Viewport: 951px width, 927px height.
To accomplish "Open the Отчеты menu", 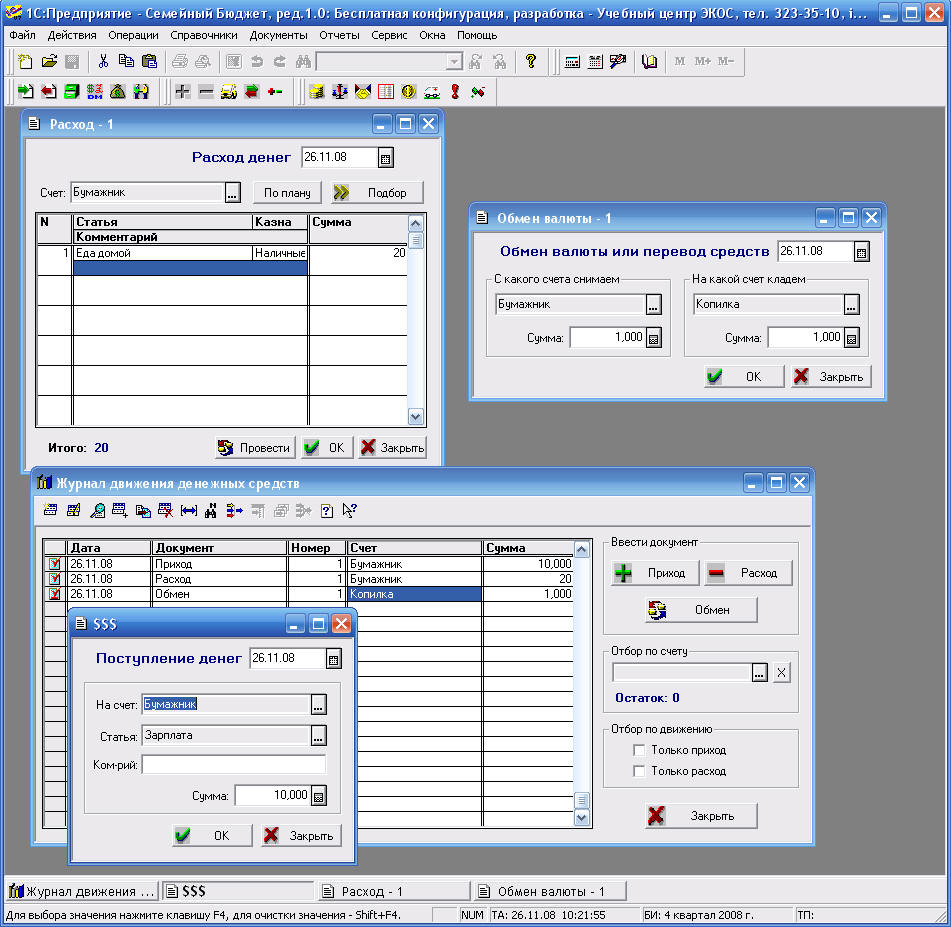I will (339, 35).
